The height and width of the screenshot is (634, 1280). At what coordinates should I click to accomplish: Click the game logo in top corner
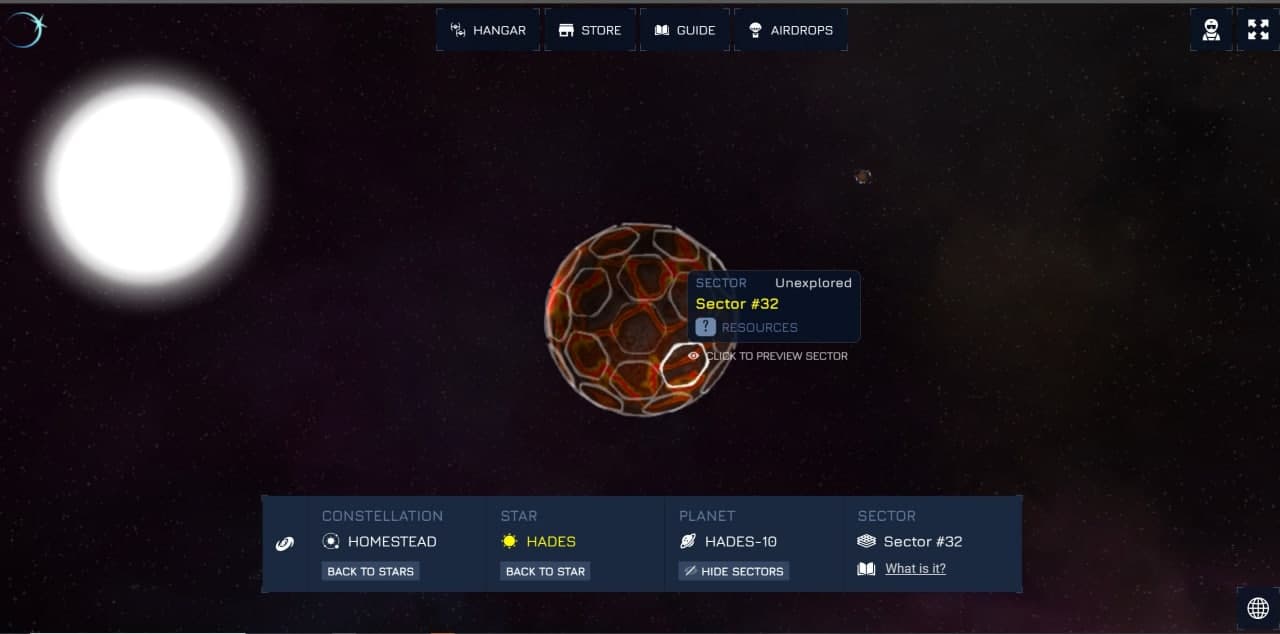tap(24, 29)
